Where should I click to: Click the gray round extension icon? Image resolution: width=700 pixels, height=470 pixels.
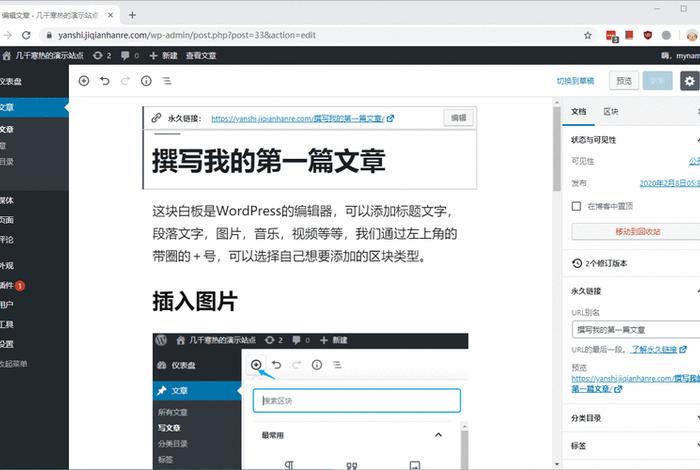[x=666, y=35]
